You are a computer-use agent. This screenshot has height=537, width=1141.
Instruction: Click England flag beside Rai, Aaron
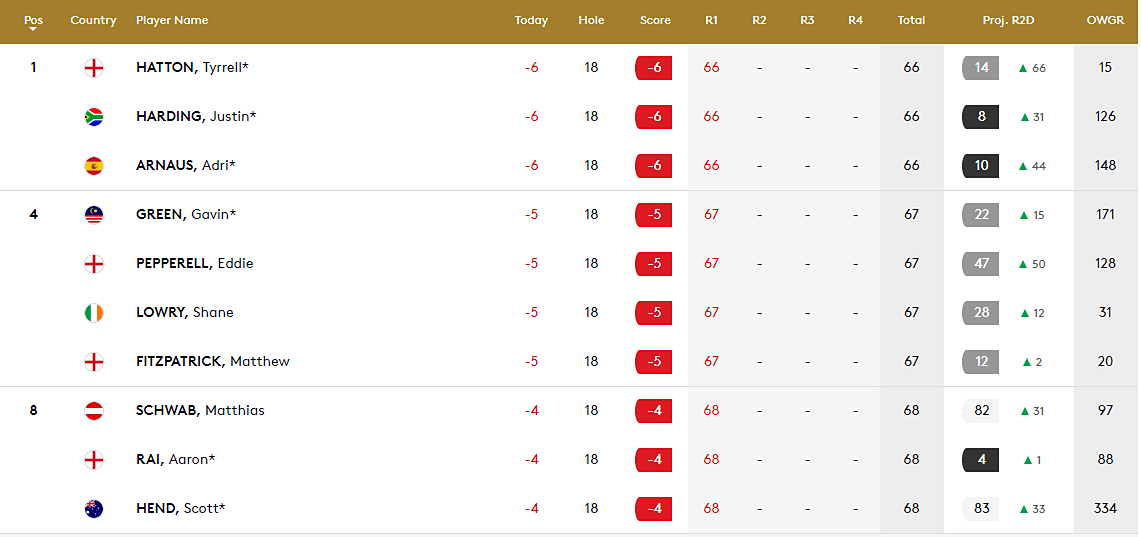(x=94, y=460)
